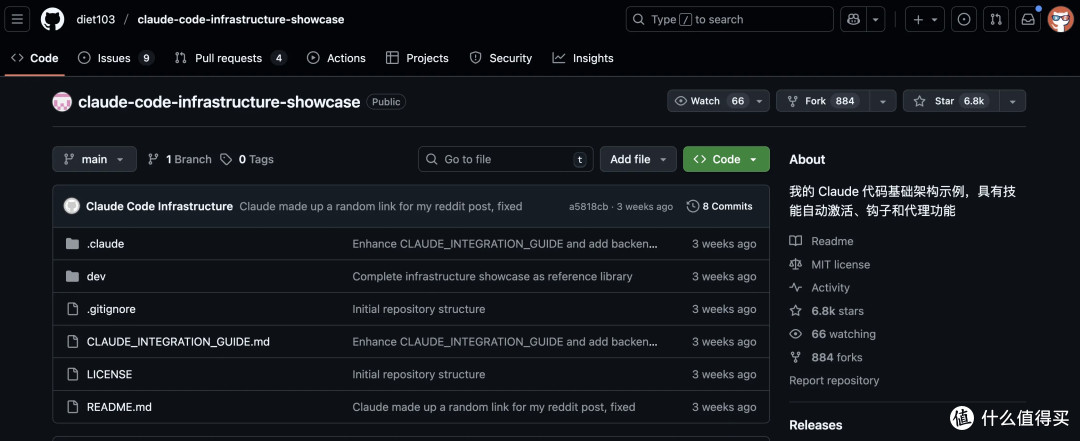Open the 8 Commits history link
Screen dimensions: 1080x441
(x=720, y=206)
